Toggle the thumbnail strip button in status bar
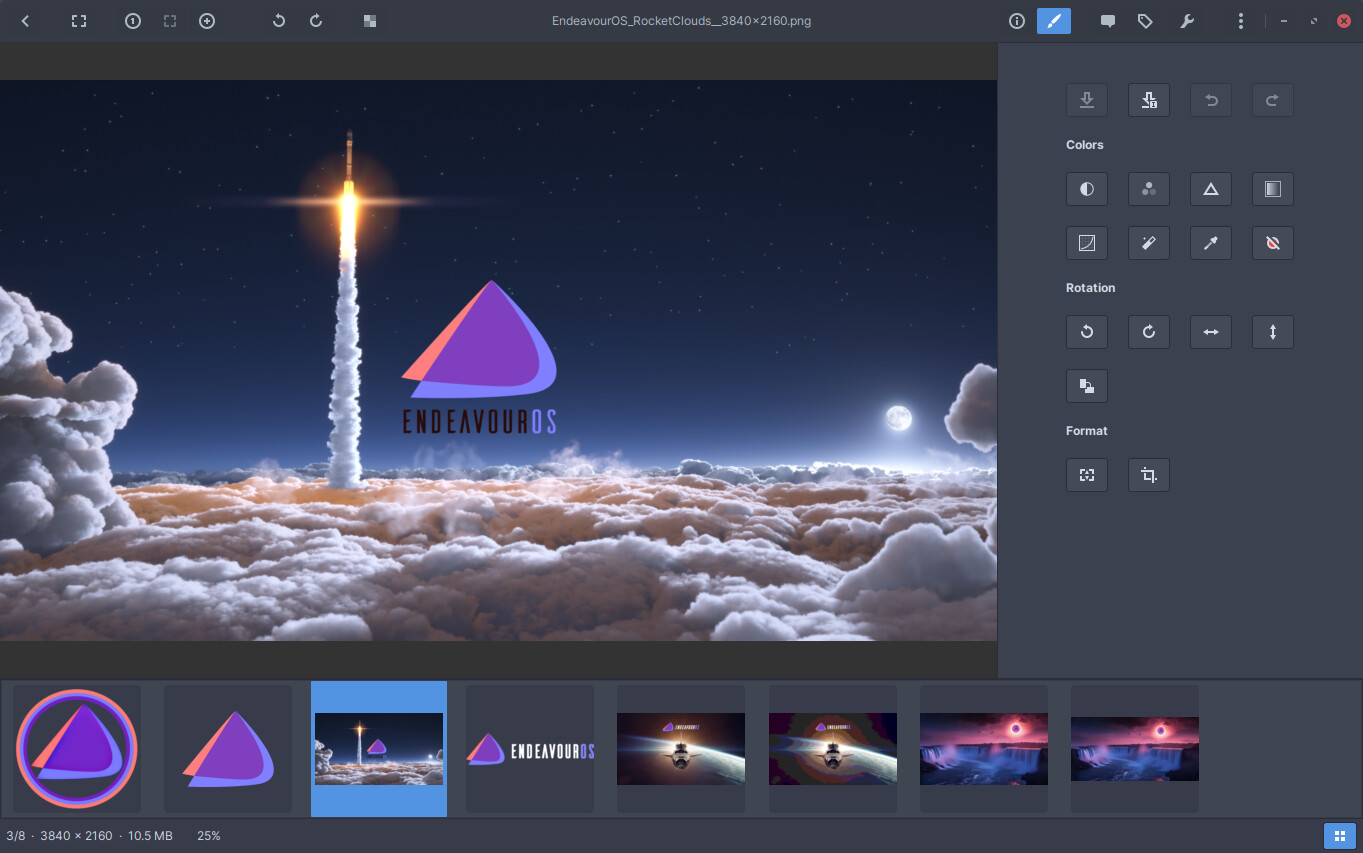This screenshot has width=1363, height=853. 1340,835
